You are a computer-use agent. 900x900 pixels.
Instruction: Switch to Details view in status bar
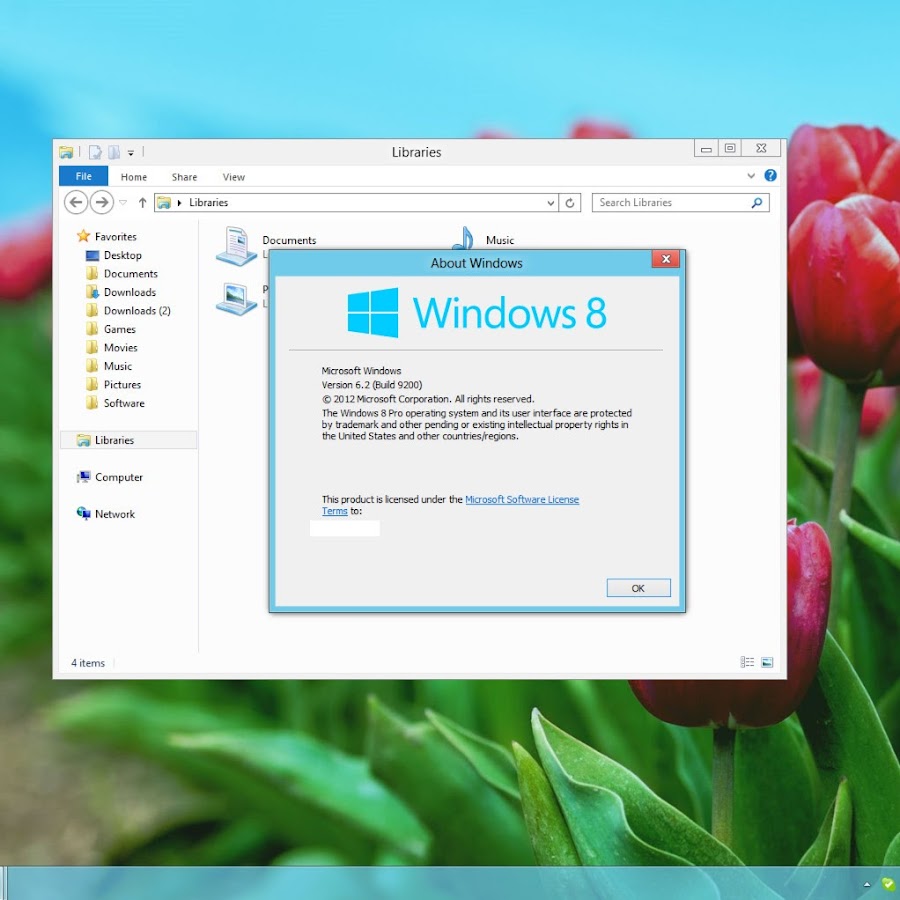(747, 662)
